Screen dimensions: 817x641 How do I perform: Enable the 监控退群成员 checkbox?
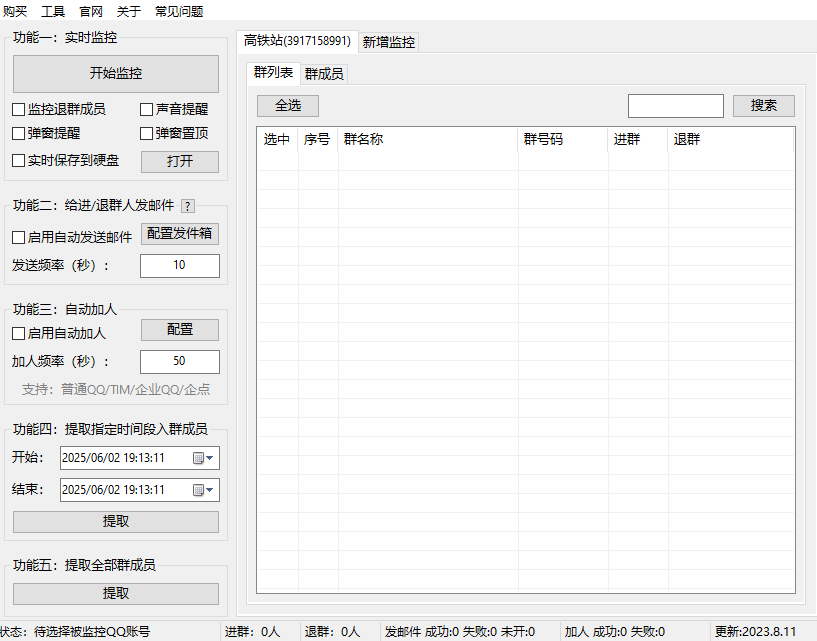coord(19,110)
